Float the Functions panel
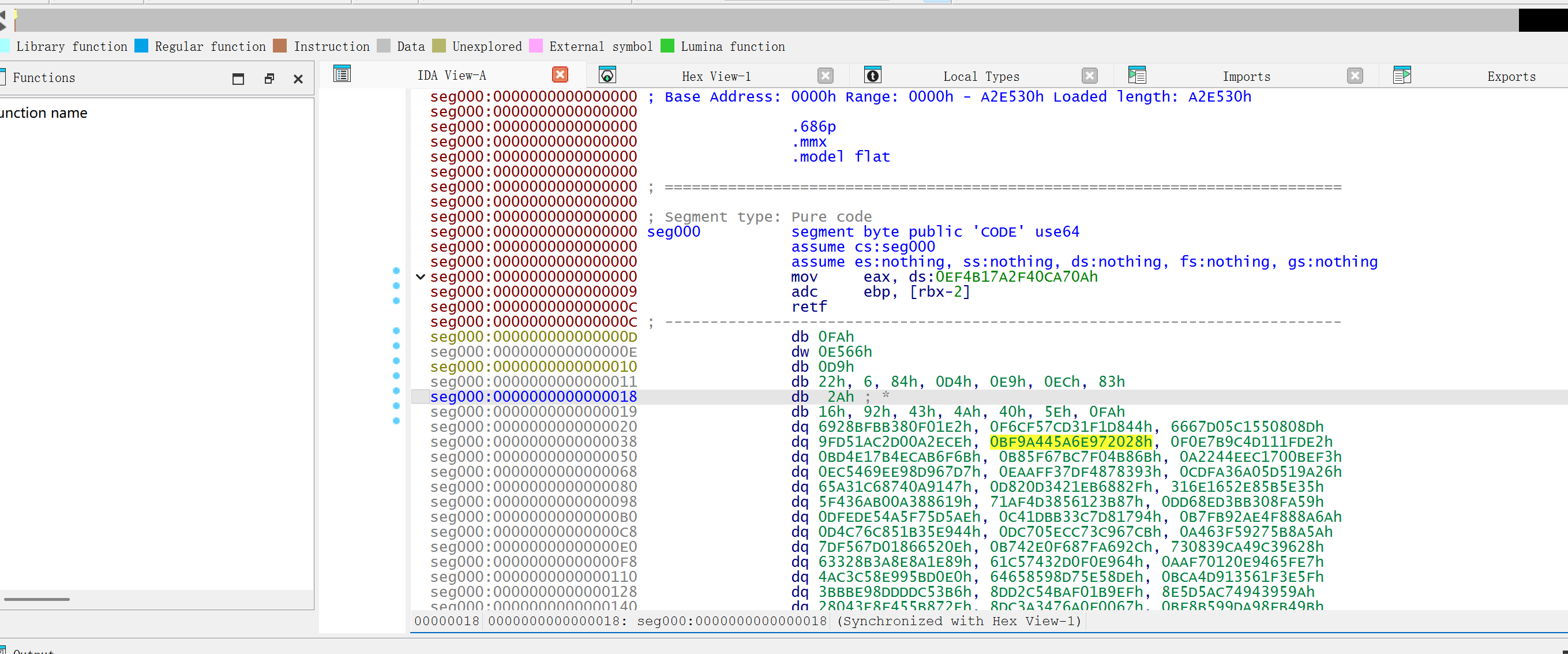Viewport: 1568px width, 654px height. point(269,79)
